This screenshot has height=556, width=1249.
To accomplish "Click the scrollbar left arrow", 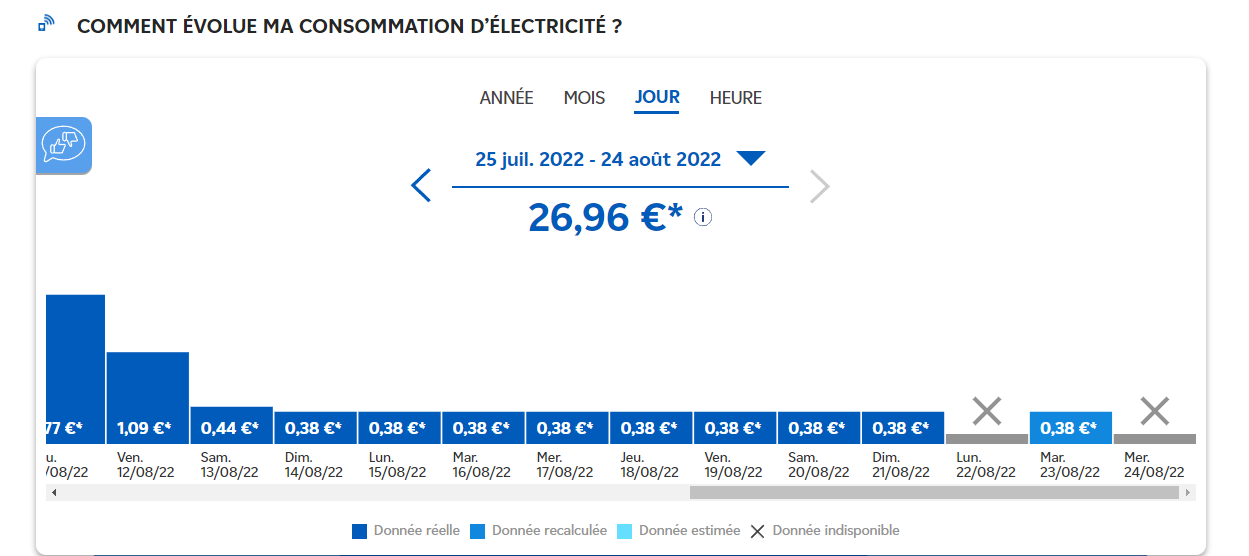I will (x=53, y=493).
